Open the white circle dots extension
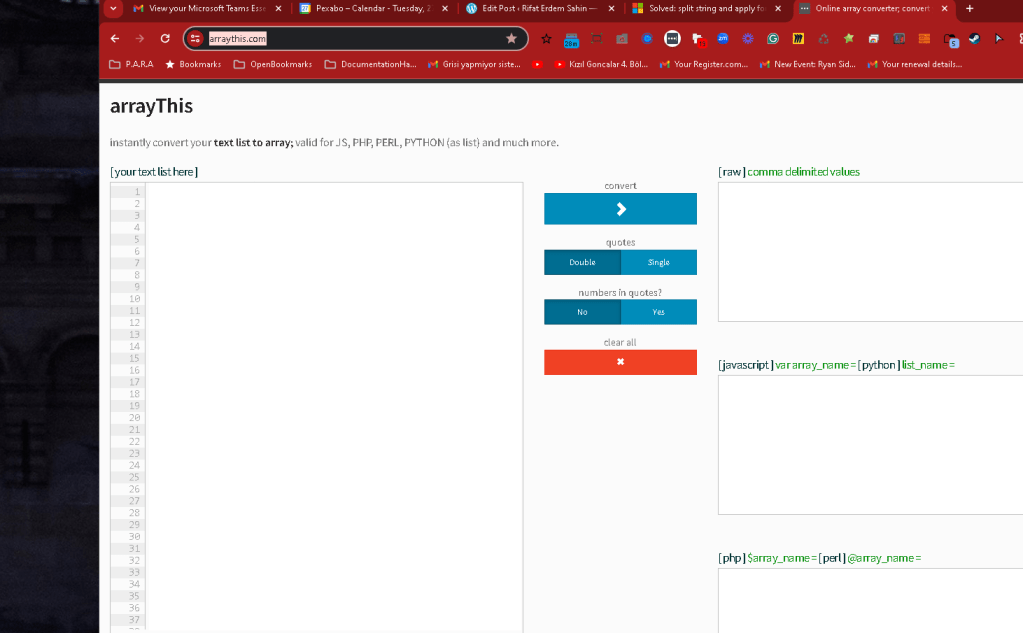The height and width of the screenshot is (633, 1023). tap(672, 39)
